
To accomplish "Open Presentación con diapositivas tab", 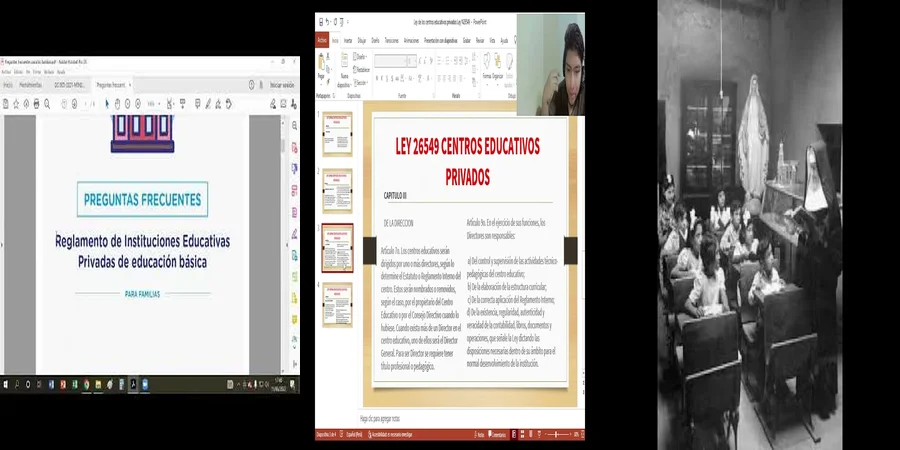I will [441, 41].
